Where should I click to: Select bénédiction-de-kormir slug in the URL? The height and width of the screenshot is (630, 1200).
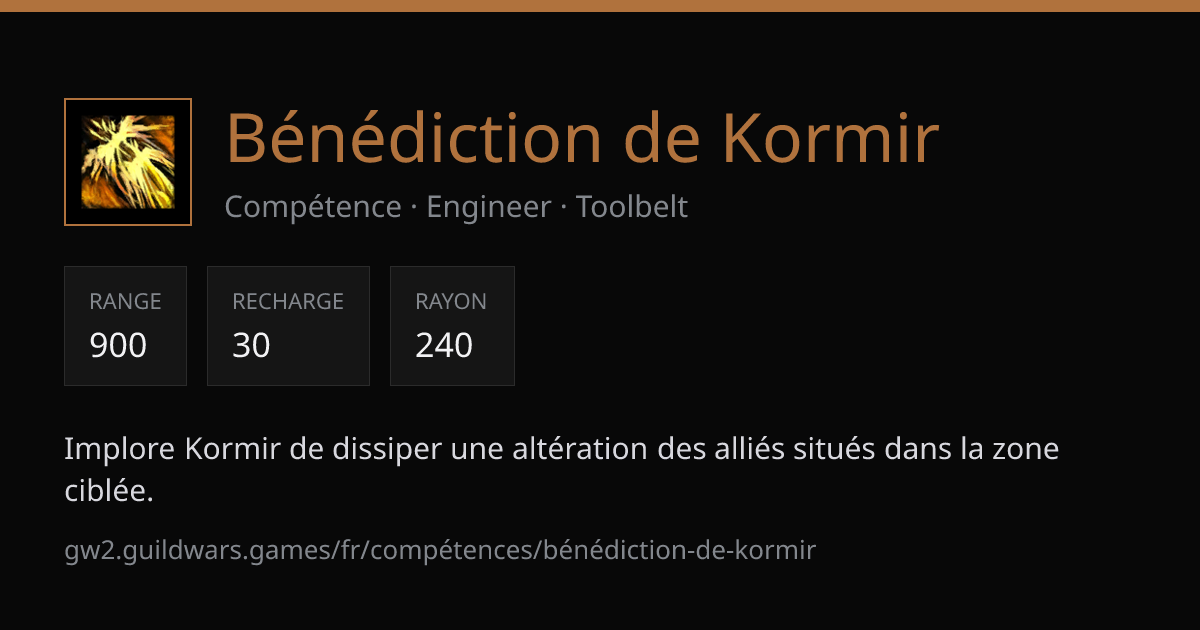tap(680, 550)
